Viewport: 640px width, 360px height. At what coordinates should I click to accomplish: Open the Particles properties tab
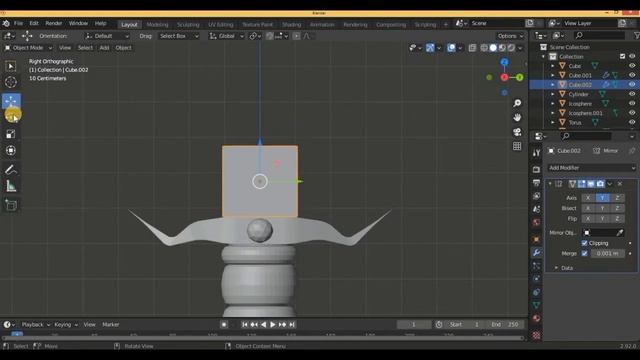click(x=536, y=266)
